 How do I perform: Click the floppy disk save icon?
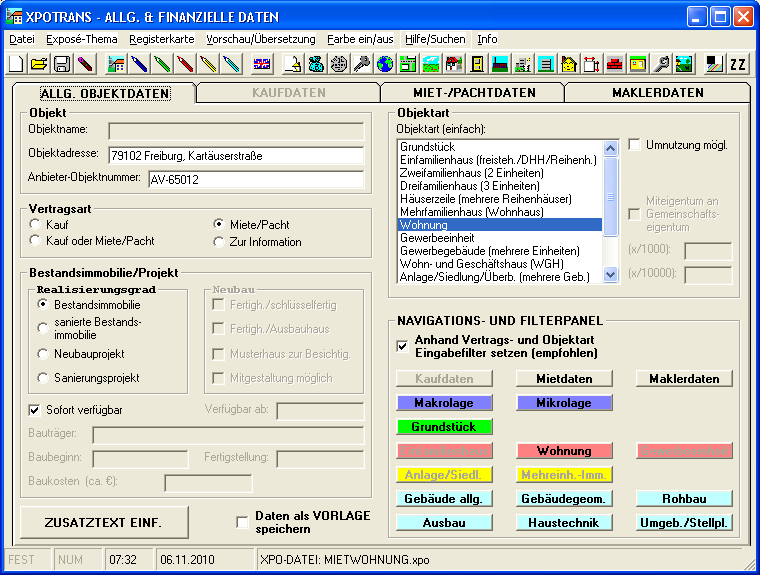61,65
